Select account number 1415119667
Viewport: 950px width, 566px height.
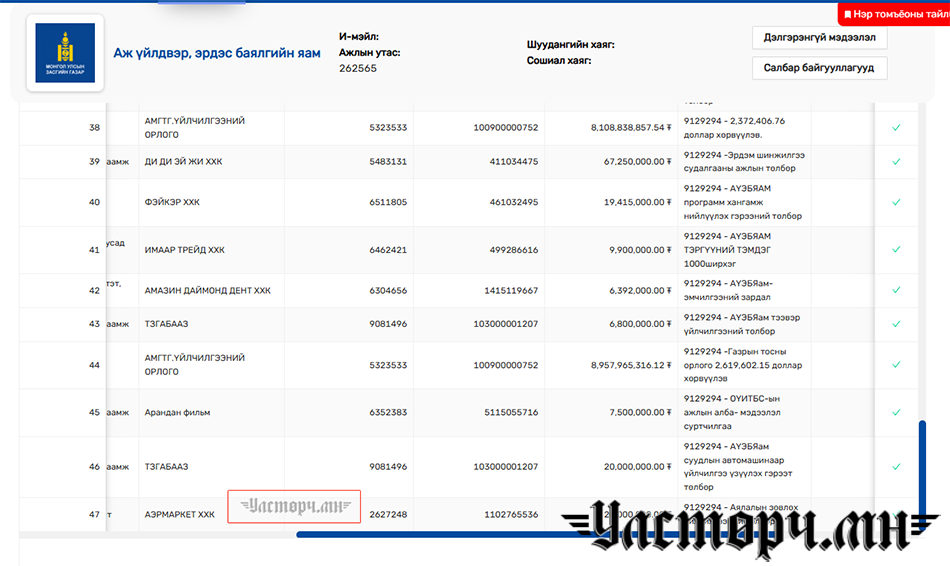511,290
